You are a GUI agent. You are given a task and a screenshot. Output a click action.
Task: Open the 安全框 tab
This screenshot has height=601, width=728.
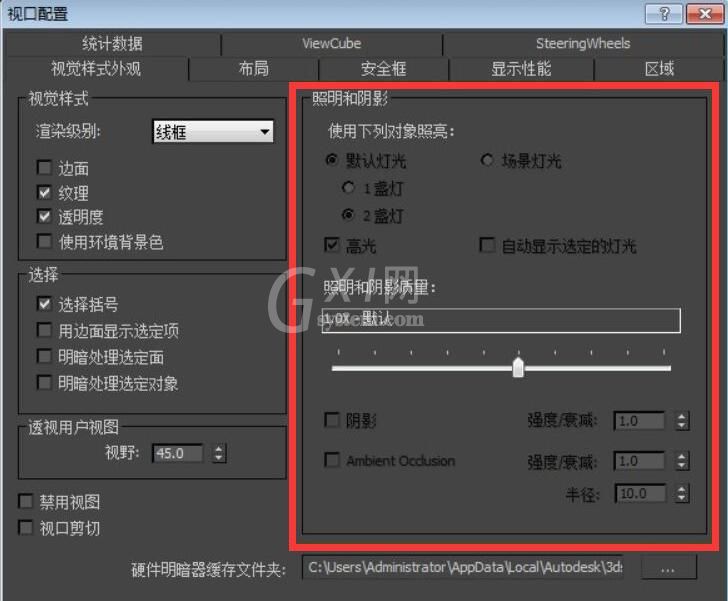pyautogui.click(x=384, y=69)
